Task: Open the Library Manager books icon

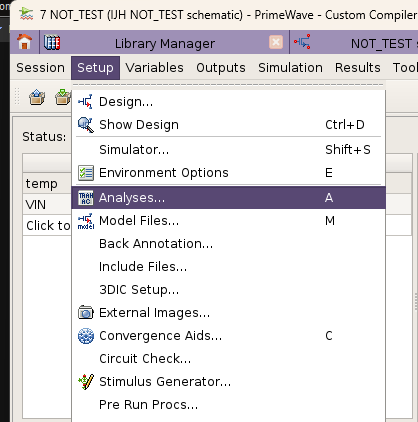Action: [52, 43]
